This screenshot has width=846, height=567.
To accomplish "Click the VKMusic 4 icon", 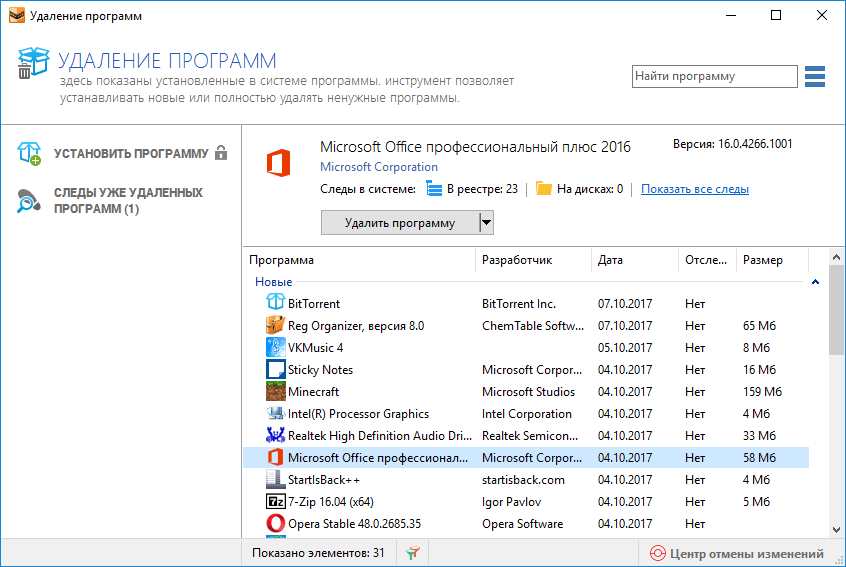I will tap(275, 347).
